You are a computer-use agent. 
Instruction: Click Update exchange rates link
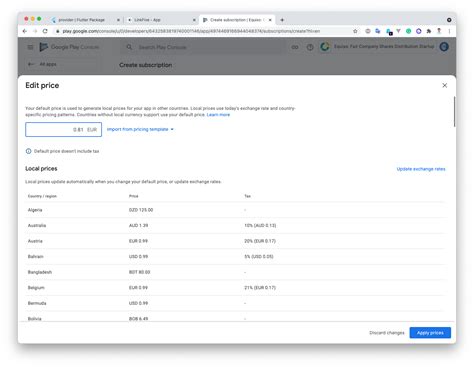tap(421, 169)
